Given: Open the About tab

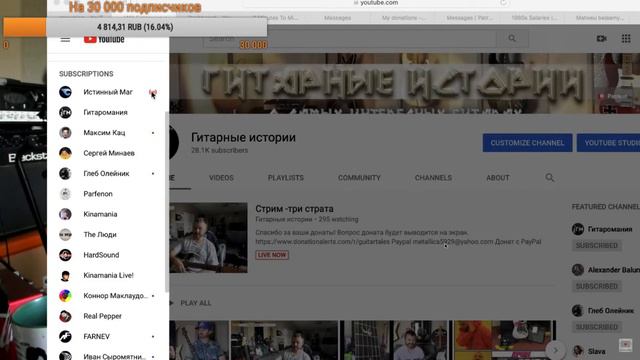Looking at the screenshot, I should click(498, 178).
